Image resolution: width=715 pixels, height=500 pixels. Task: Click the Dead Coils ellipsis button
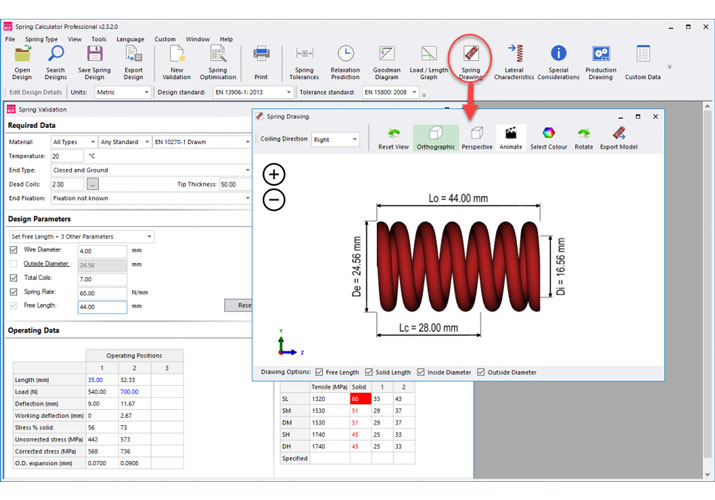tap(92, 184)
